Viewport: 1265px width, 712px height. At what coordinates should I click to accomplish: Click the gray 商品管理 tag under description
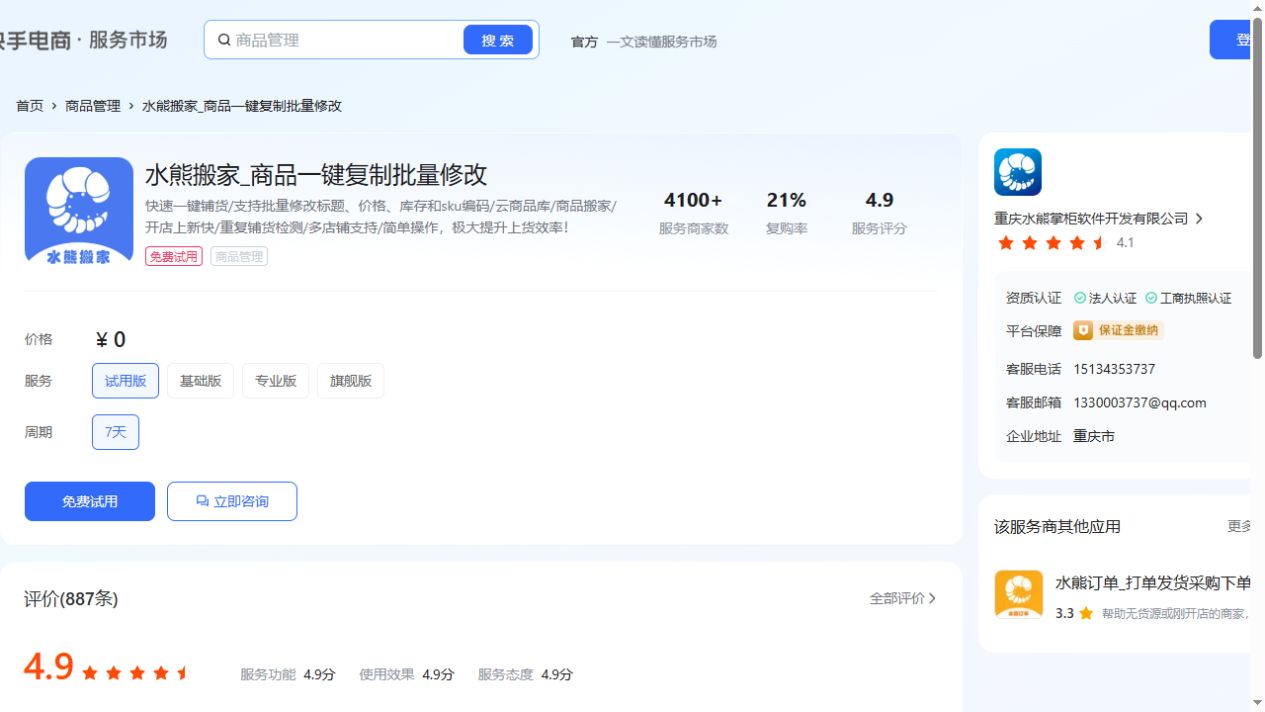tap(239, 256)
